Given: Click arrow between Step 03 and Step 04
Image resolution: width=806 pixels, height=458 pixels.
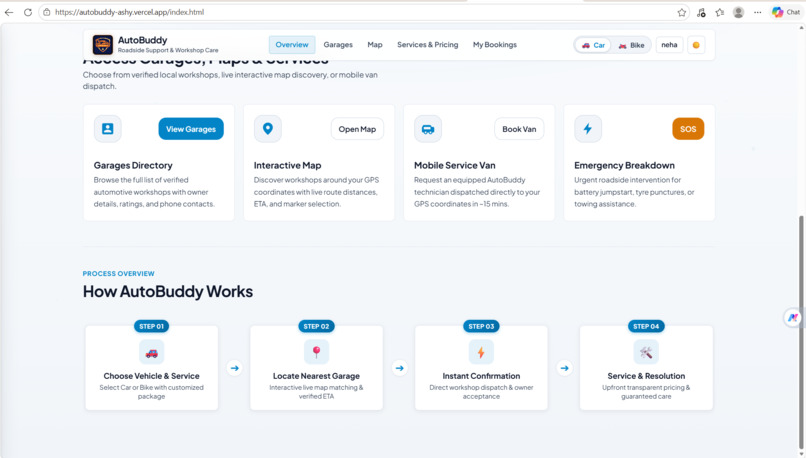Looking at the screenshot, I should point(564,368).
